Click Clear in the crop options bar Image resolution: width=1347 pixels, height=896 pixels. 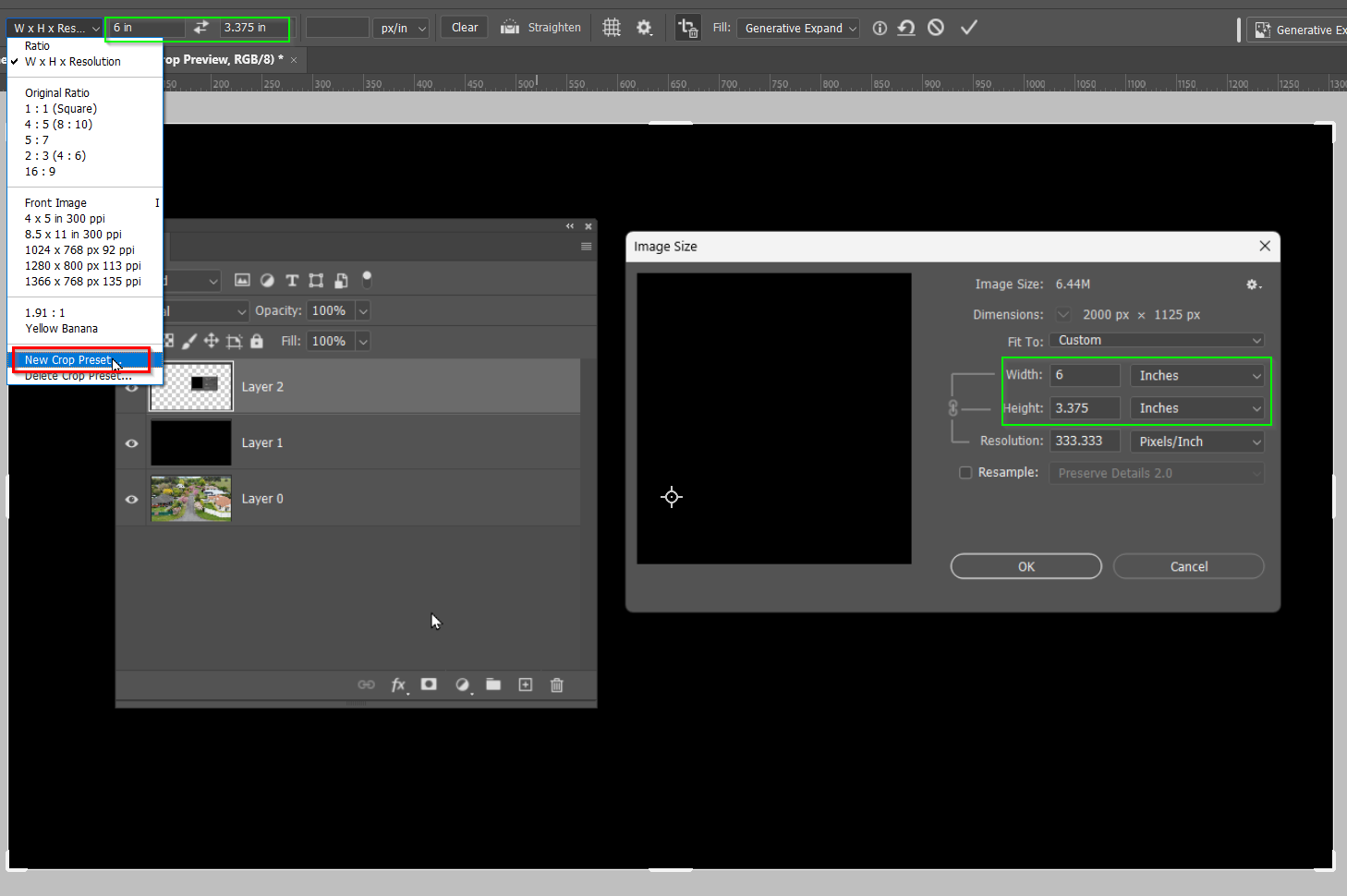[x=463, y=27]
